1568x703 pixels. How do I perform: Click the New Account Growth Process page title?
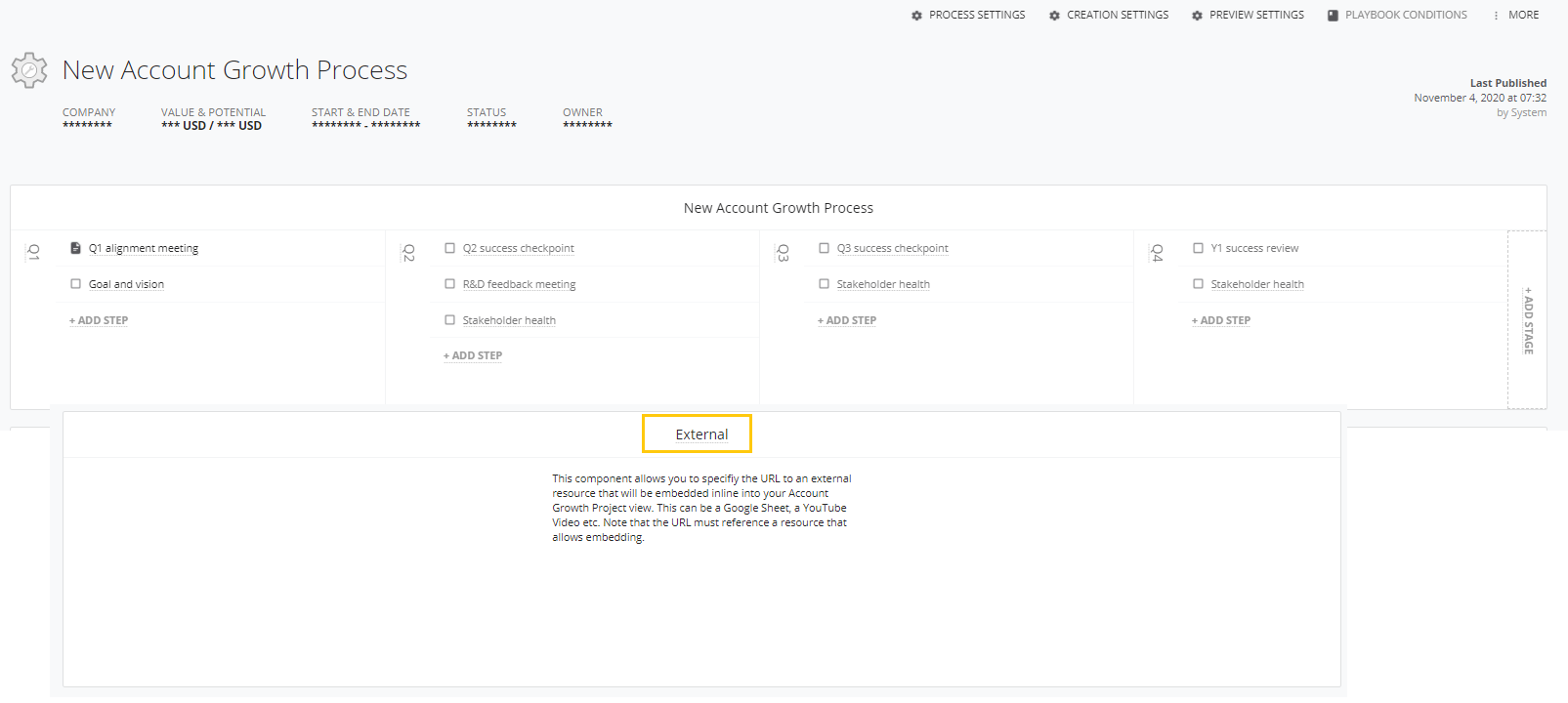click(x=234, y=70)
